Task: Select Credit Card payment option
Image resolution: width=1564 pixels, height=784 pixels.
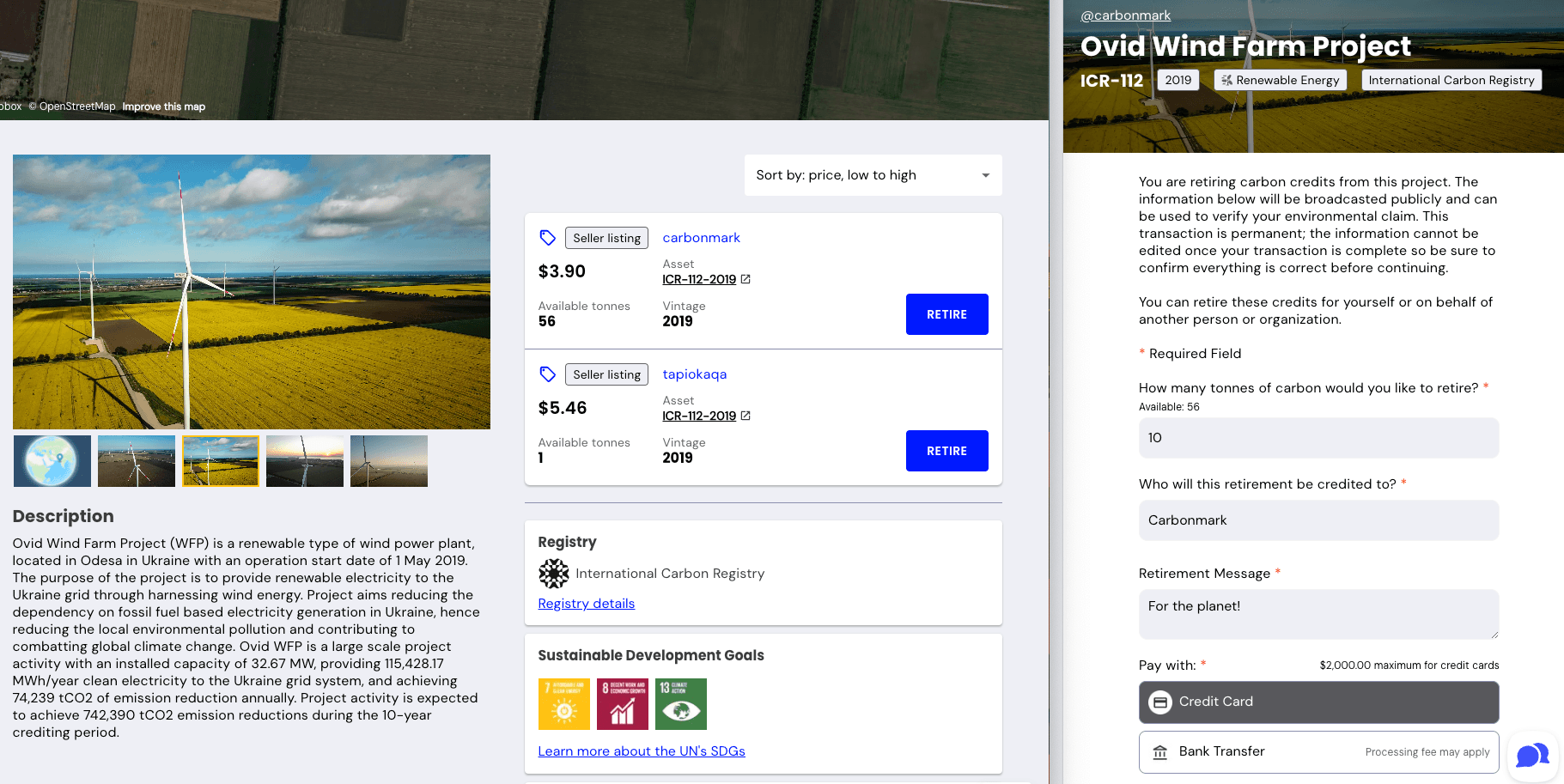Action: [x=1318, y=702]
